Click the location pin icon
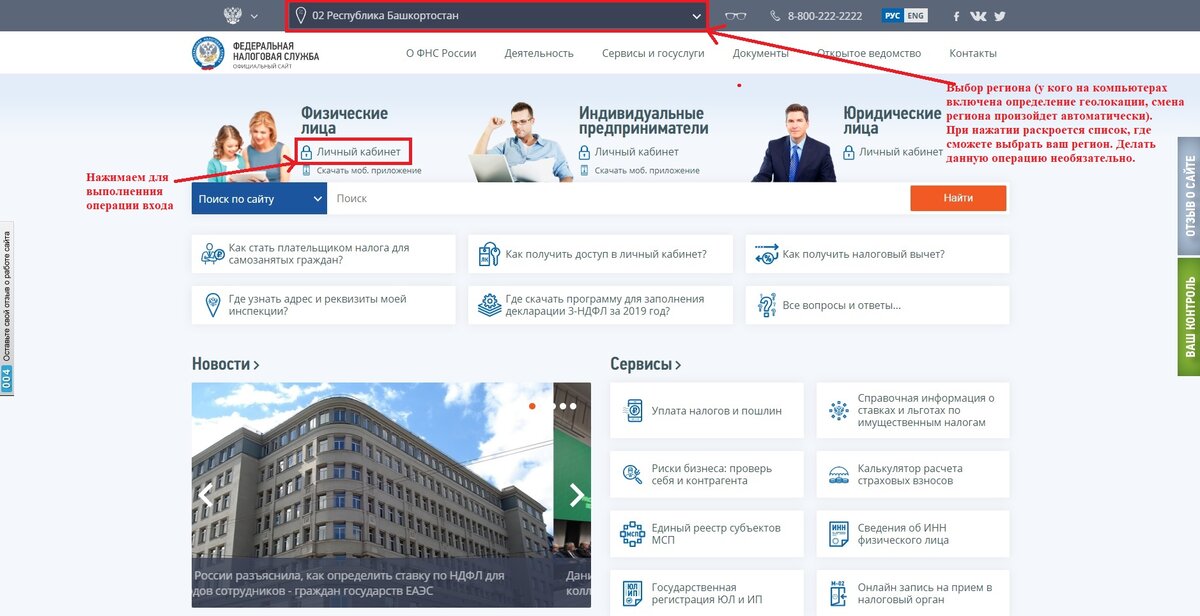Screen dimensions: 1200x616 (x=299, y=16)
